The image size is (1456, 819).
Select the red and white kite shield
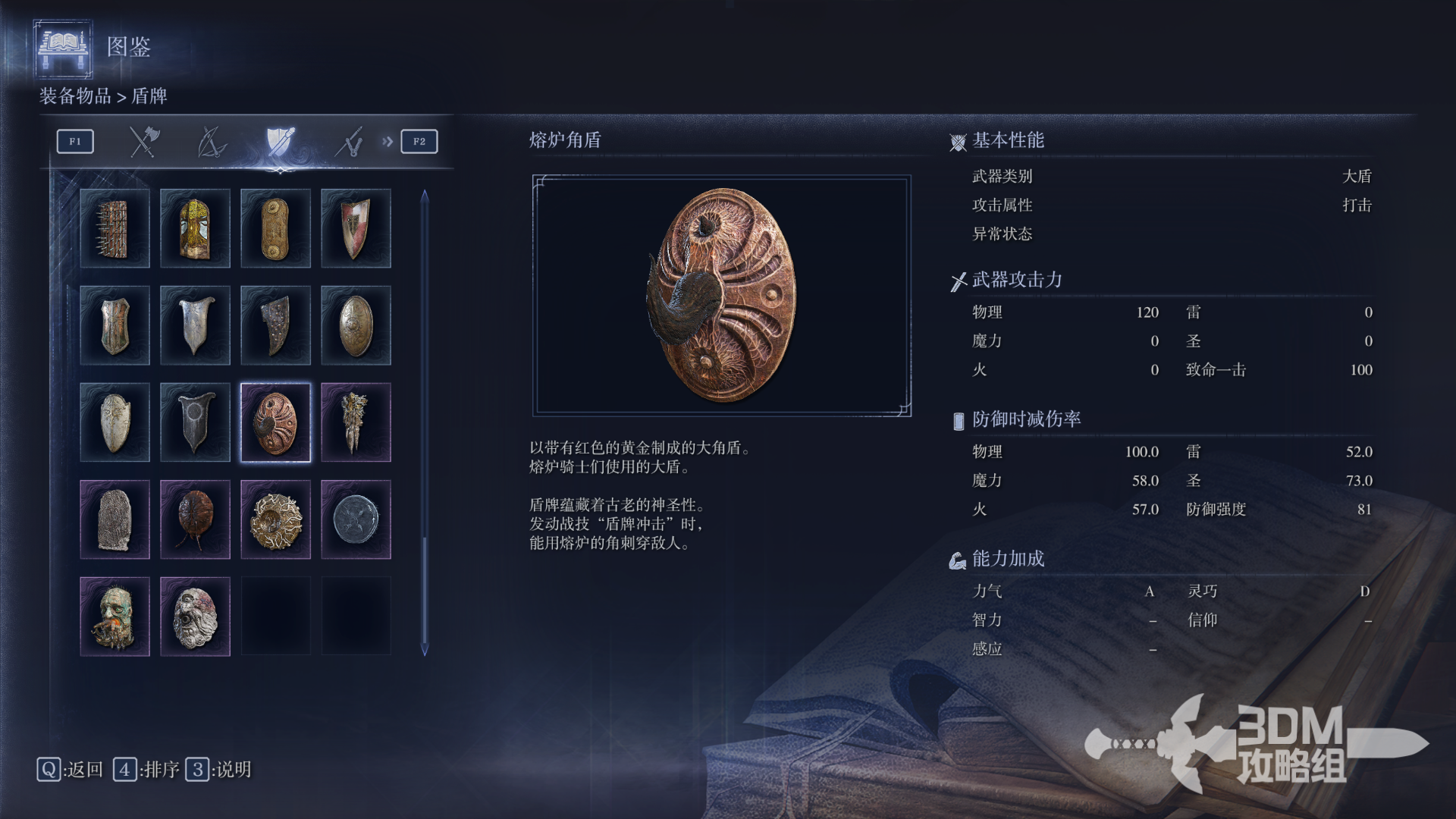coord(356,228)
